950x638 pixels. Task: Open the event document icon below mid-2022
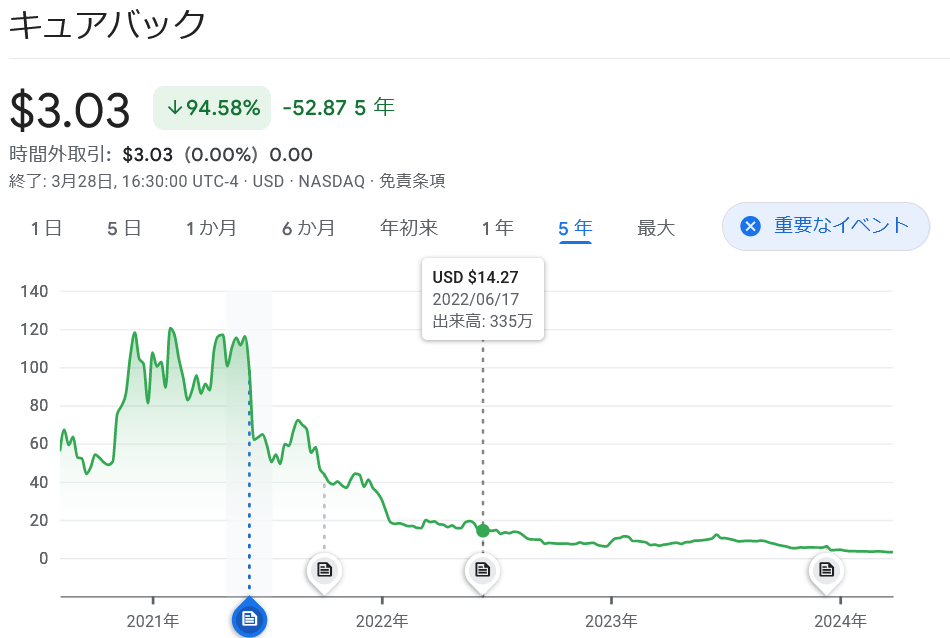click(x=482, y=571)
